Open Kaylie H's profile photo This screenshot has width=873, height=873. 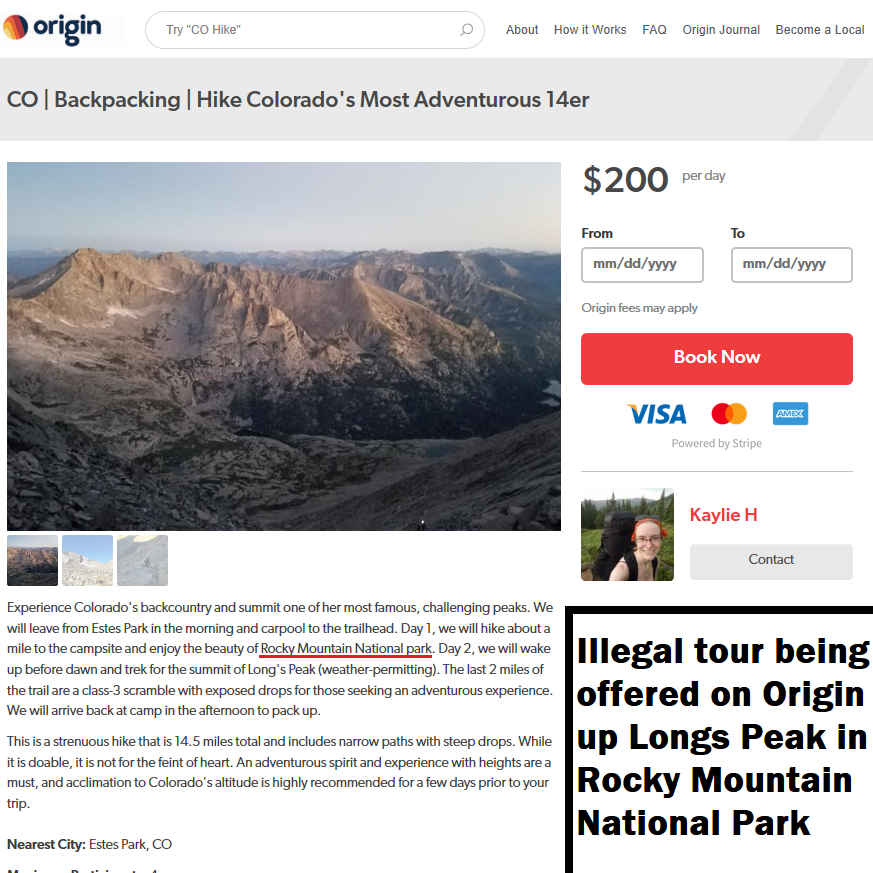(x=627, y=534)
